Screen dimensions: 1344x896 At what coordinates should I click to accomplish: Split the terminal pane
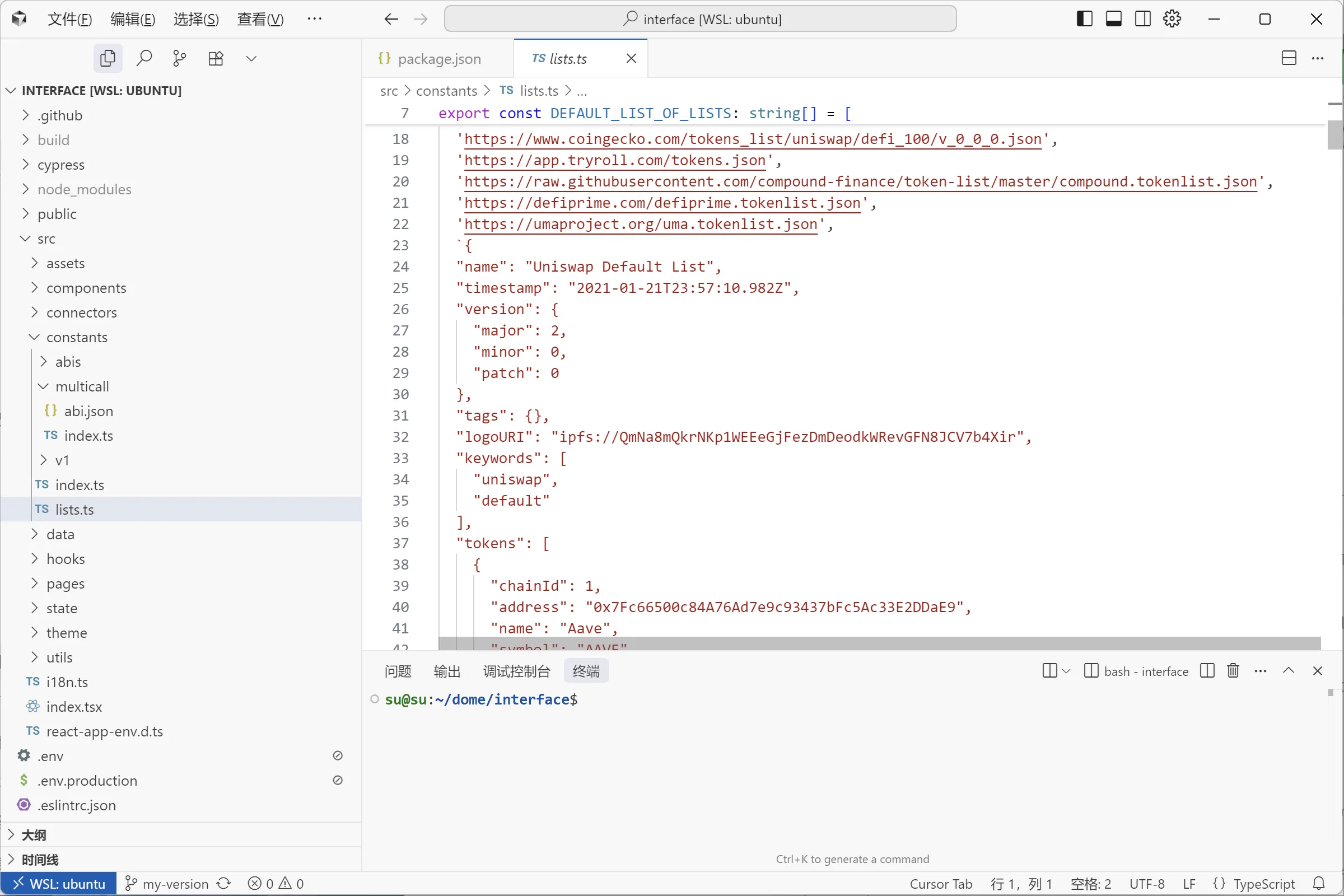[x=1207, y=671]
